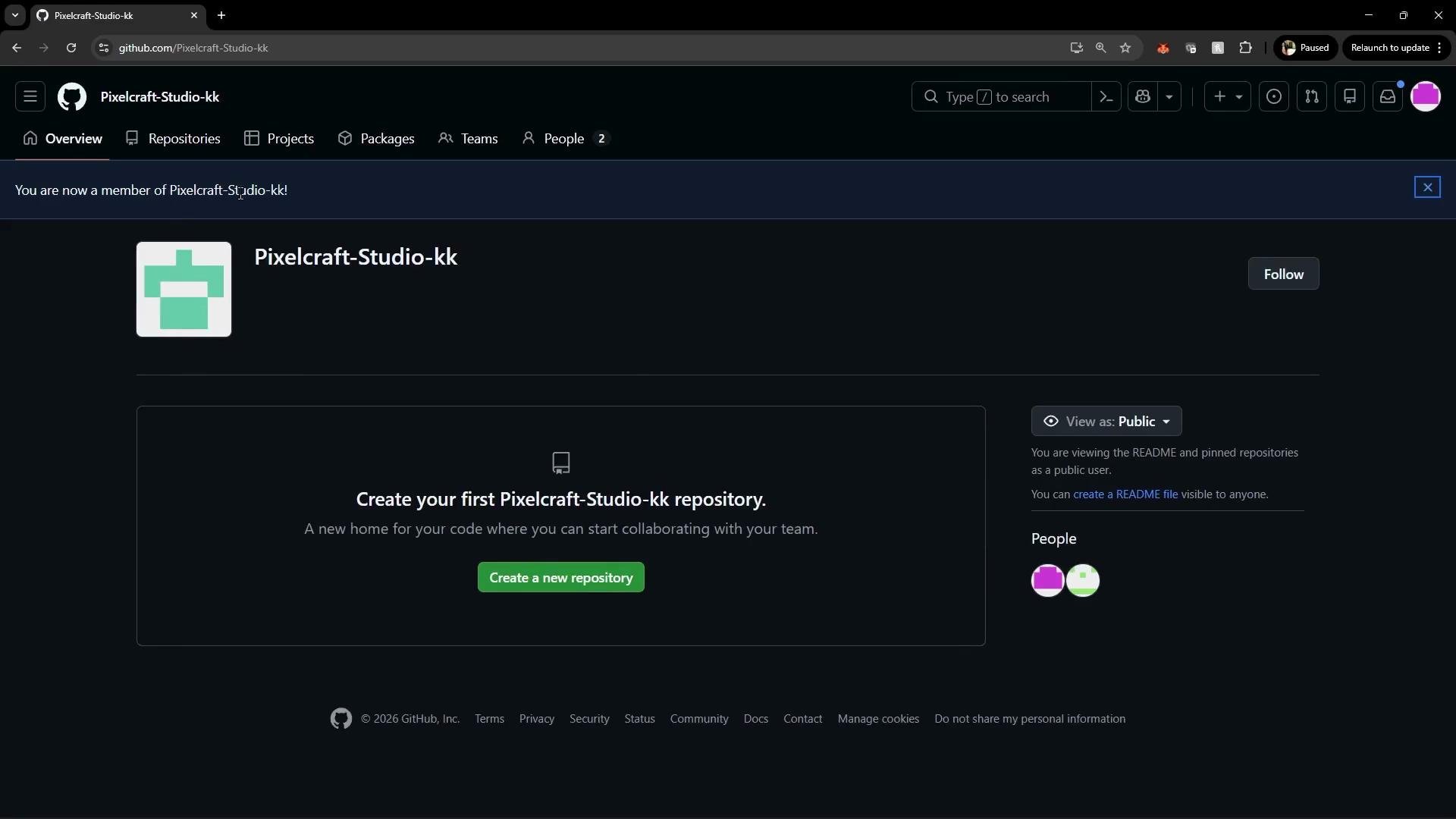Click the footer GitHub logo
The height and width of the screenshot is (819, 1456).
point(341,718)
